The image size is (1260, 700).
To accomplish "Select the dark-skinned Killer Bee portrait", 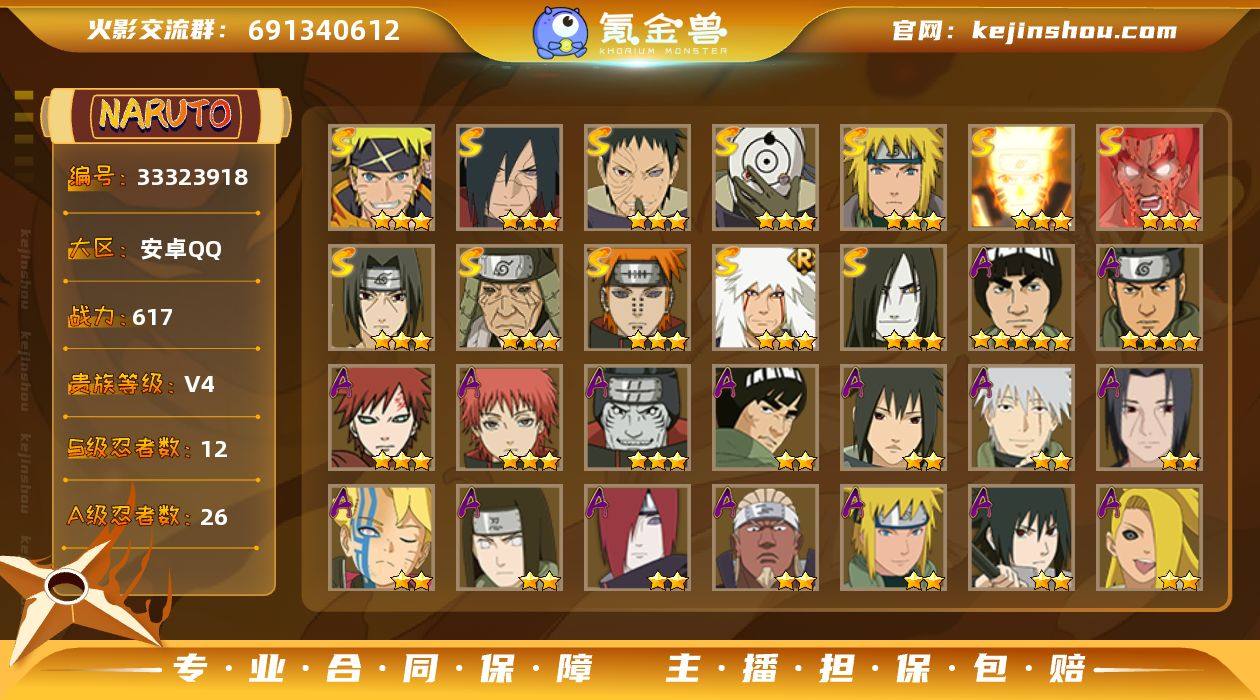I will click(x=765, y=538).
